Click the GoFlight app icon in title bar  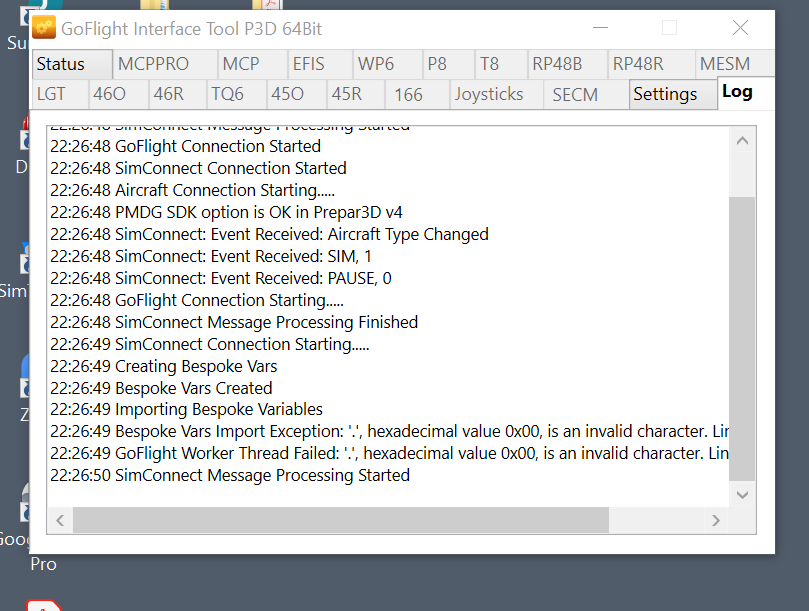pyautogui.click(x=44, y=28)
